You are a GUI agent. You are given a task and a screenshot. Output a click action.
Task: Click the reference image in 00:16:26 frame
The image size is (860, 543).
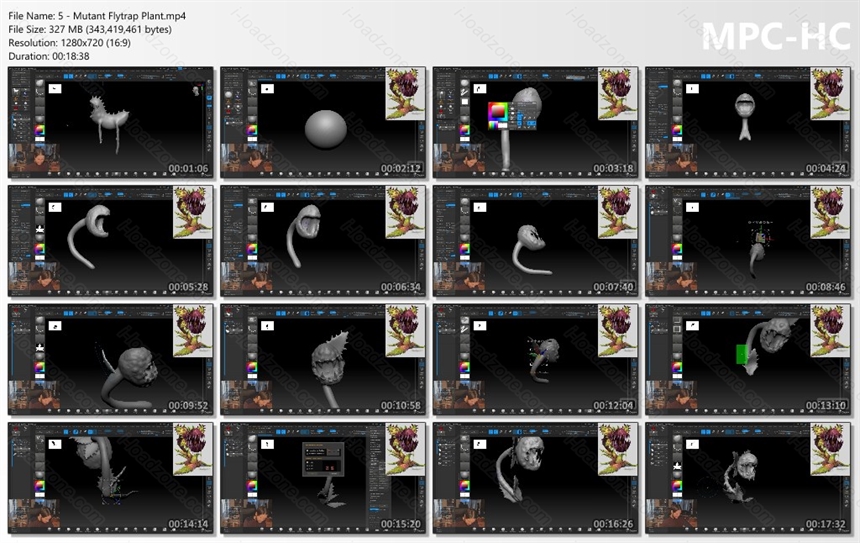pos(618,449)
